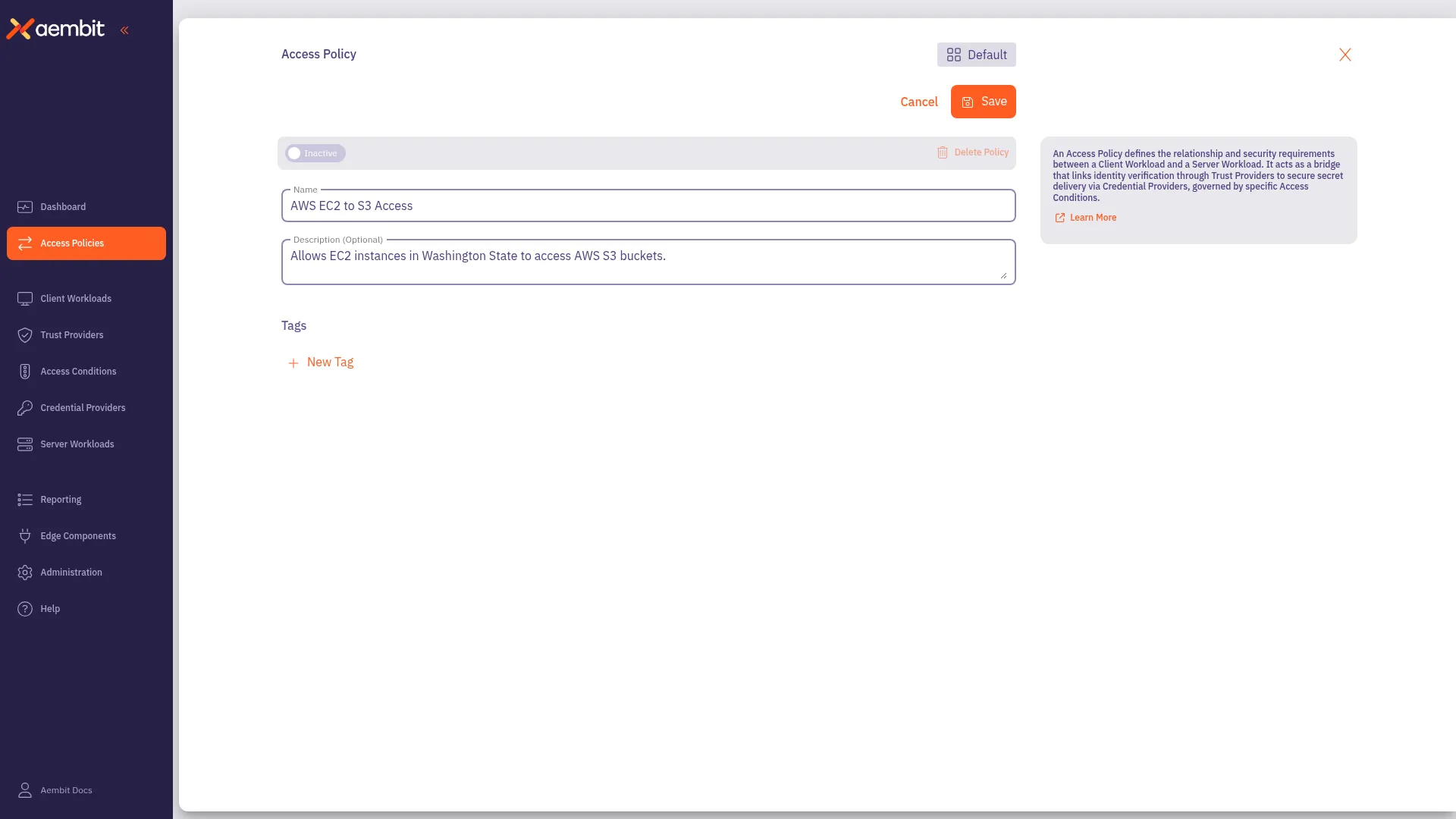Click the plus icon for New Tag
The image size is (1456, 819).
tap(293, 363)
